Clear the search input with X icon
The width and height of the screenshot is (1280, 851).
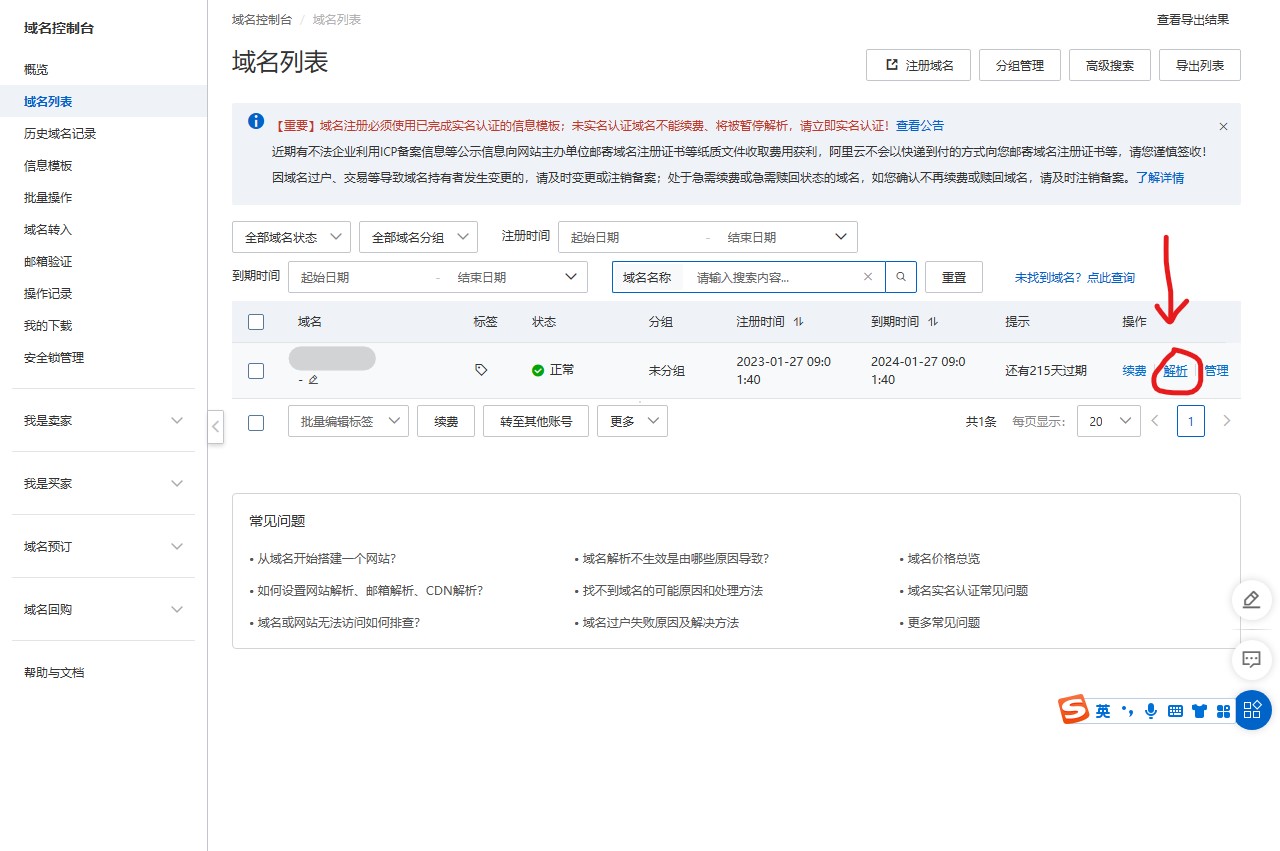click(868, 277)
